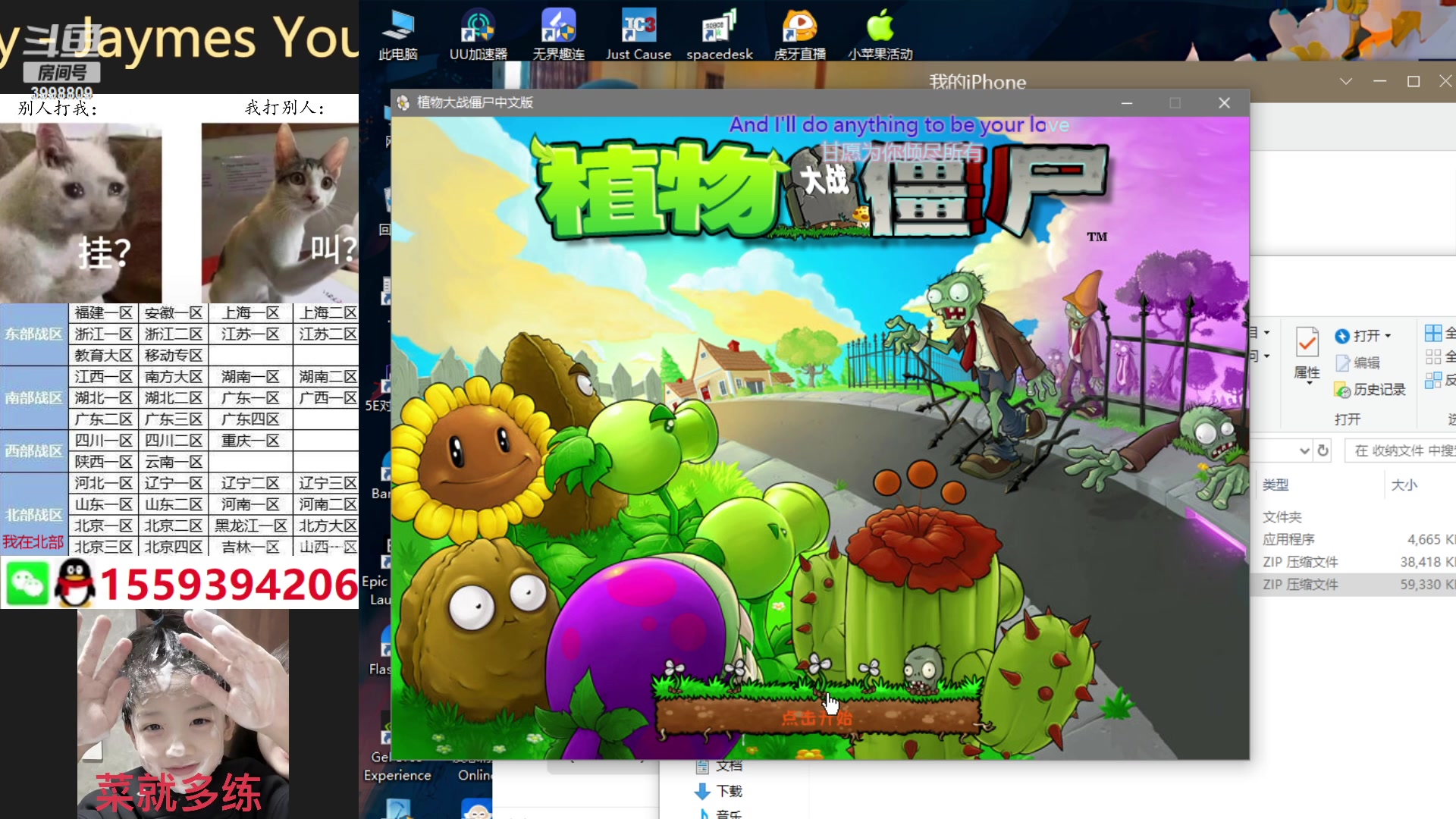Image resolution: width=1456 pixels, height=819 pixels.
Task: Maximize the 我的iPhone Explorer window
Action: (1414, 81)
